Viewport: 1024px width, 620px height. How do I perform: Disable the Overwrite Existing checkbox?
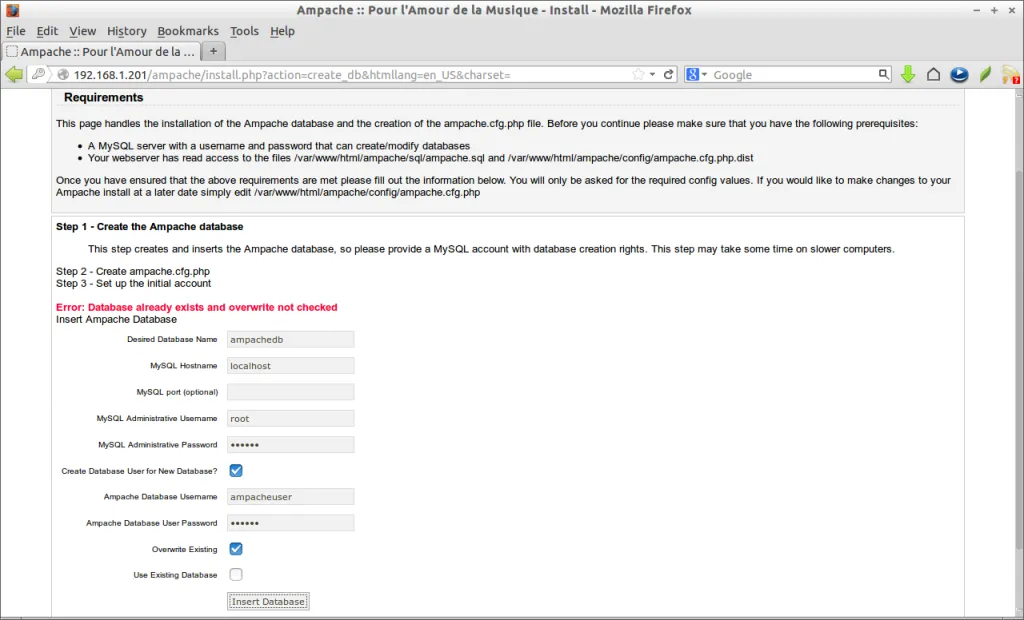tap(236, 548)
